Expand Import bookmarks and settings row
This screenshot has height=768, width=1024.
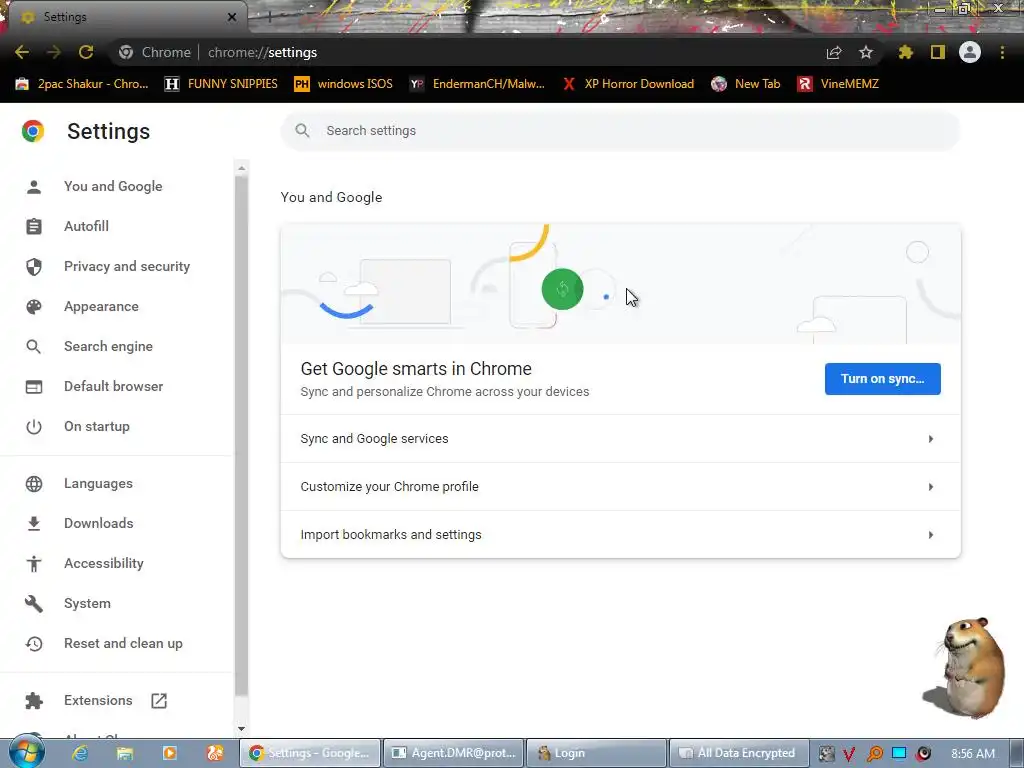[x=620, y=534]
